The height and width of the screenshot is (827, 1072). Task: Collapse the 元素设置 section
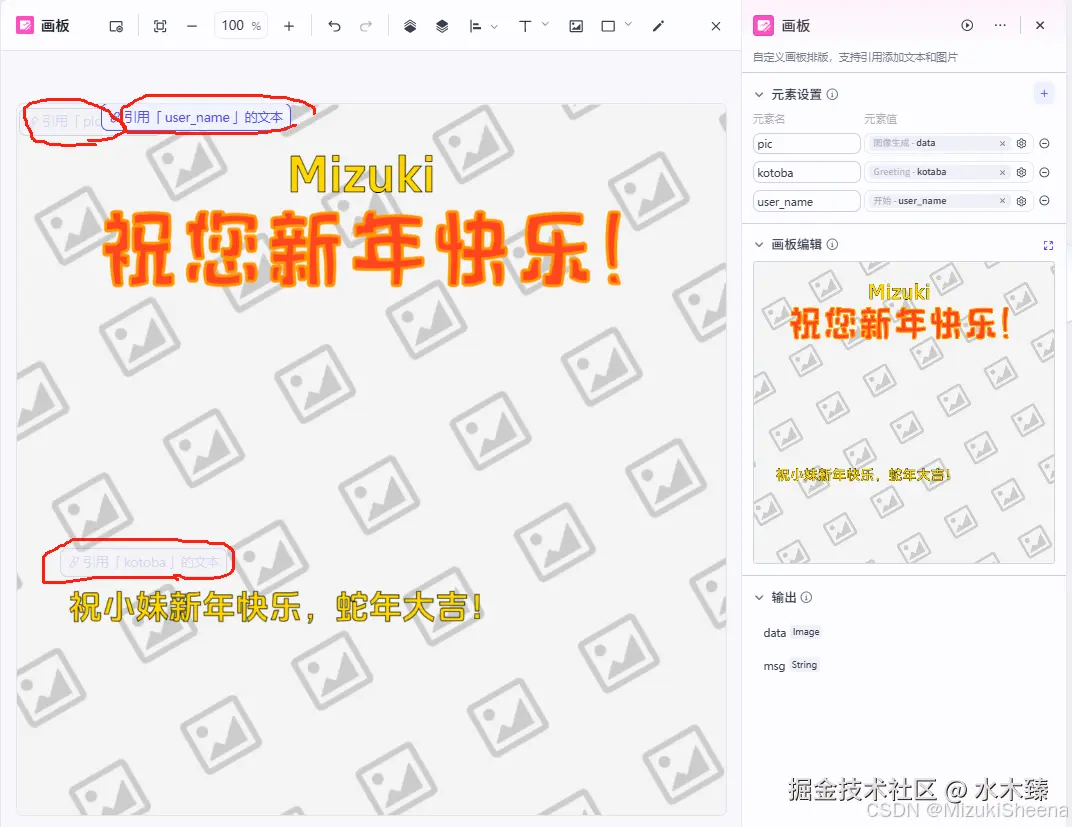coord(758,95)
